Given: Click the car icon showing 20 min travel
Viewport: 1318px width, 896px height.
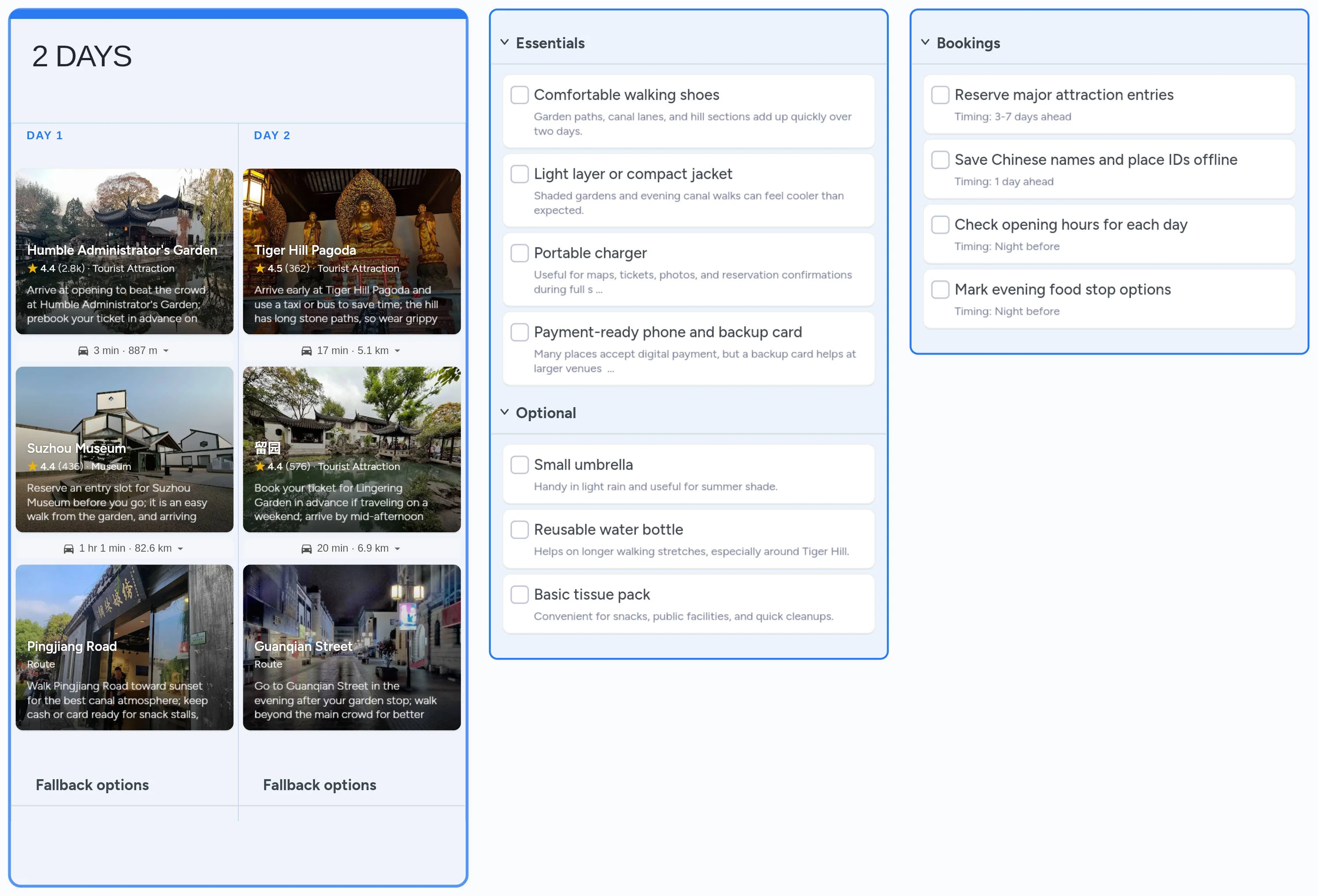Looking at the screenshot, I should [307, 549].
